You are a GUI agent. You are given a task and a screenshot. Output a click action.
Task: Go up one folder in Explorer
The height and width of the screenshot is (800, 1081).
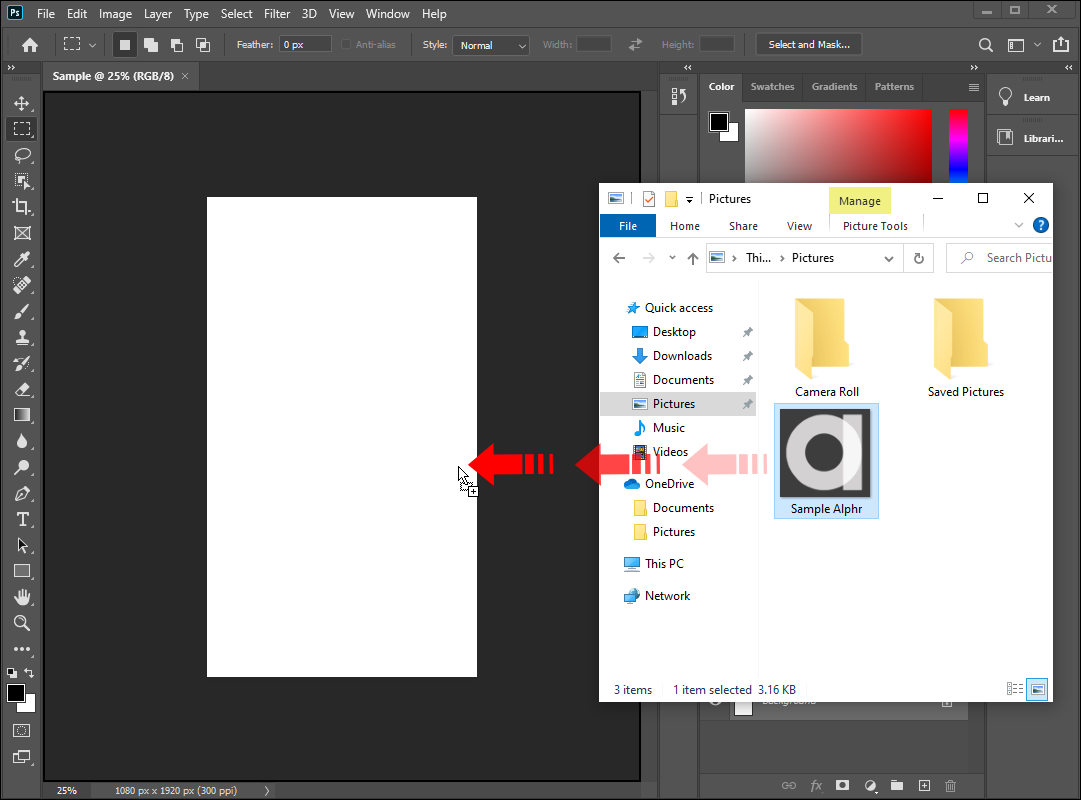click(692, 258)
